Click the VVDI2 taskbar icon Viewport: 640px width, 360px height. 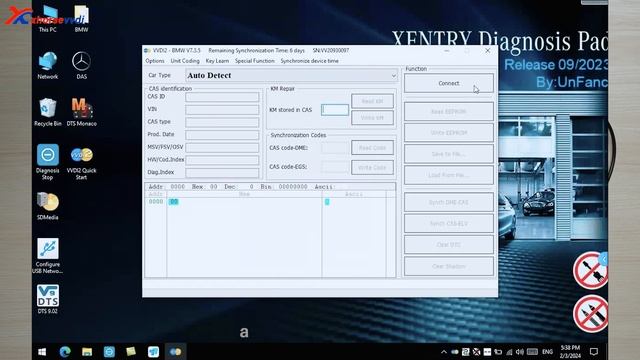click(x=176, y=352)
